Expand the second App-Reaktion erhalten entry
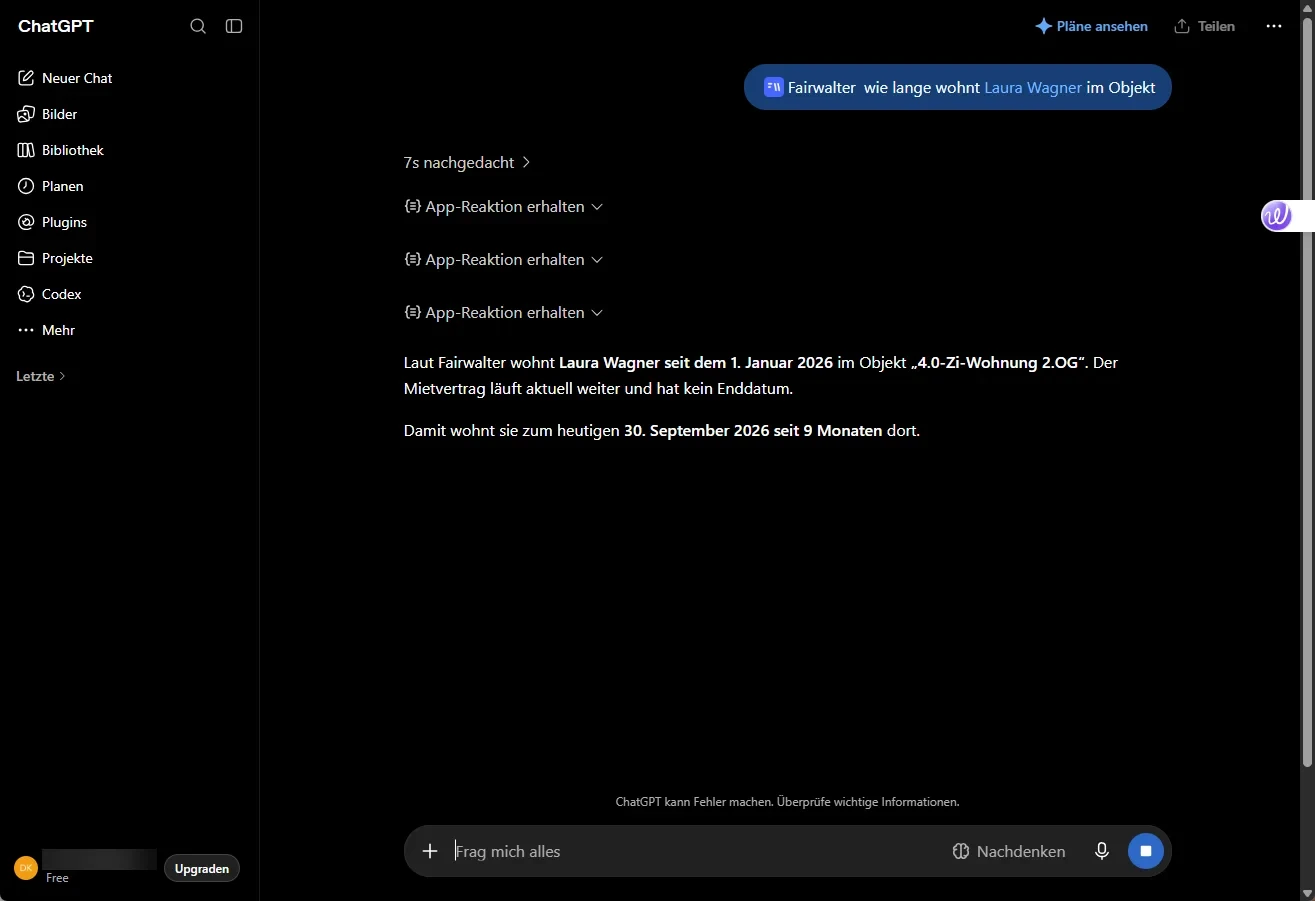The width and height of the screenshot is (1315, 901). (504, 260)
